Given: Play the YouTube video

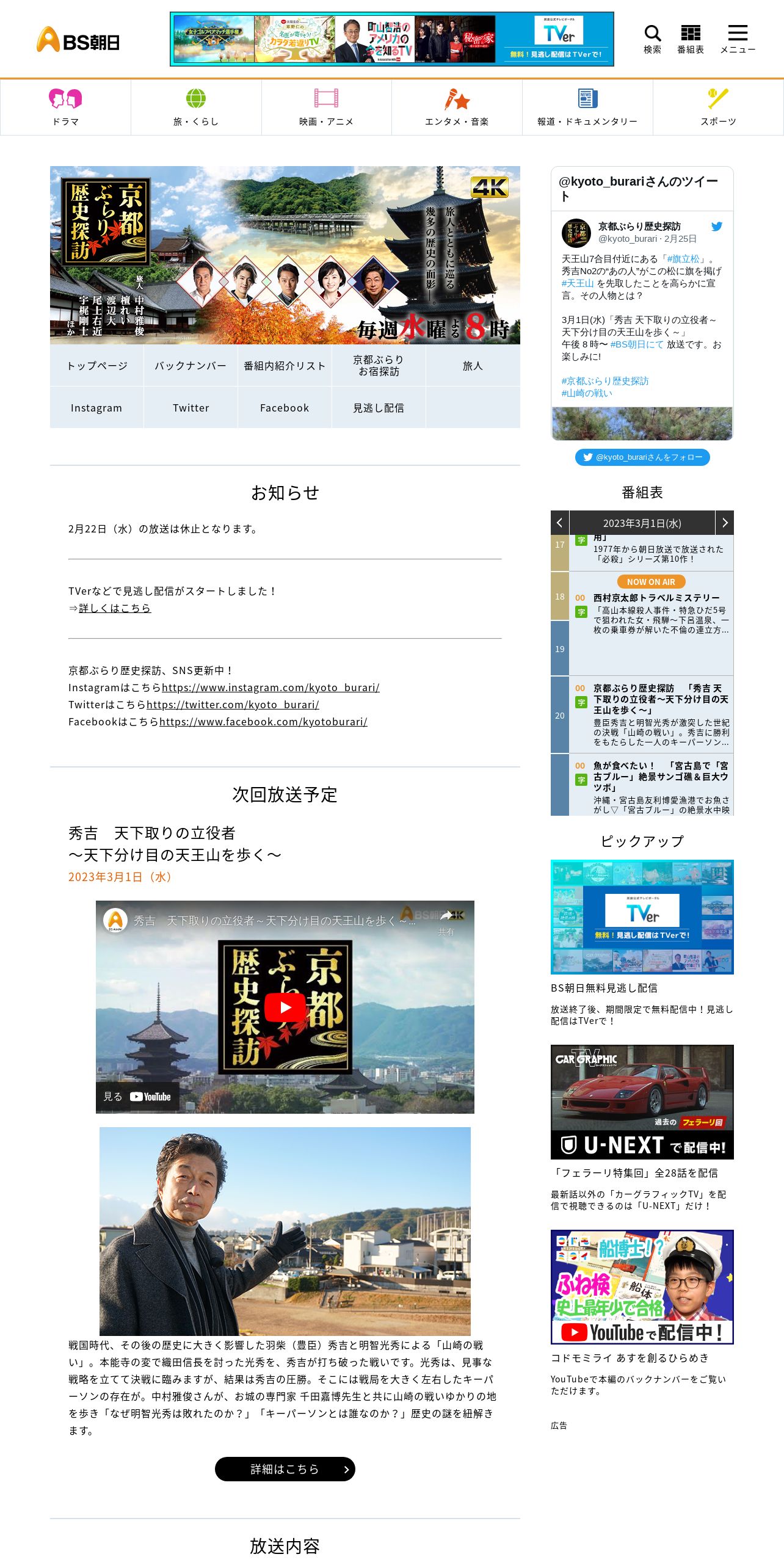Looking at the screenshot, I should (285, 1007).
